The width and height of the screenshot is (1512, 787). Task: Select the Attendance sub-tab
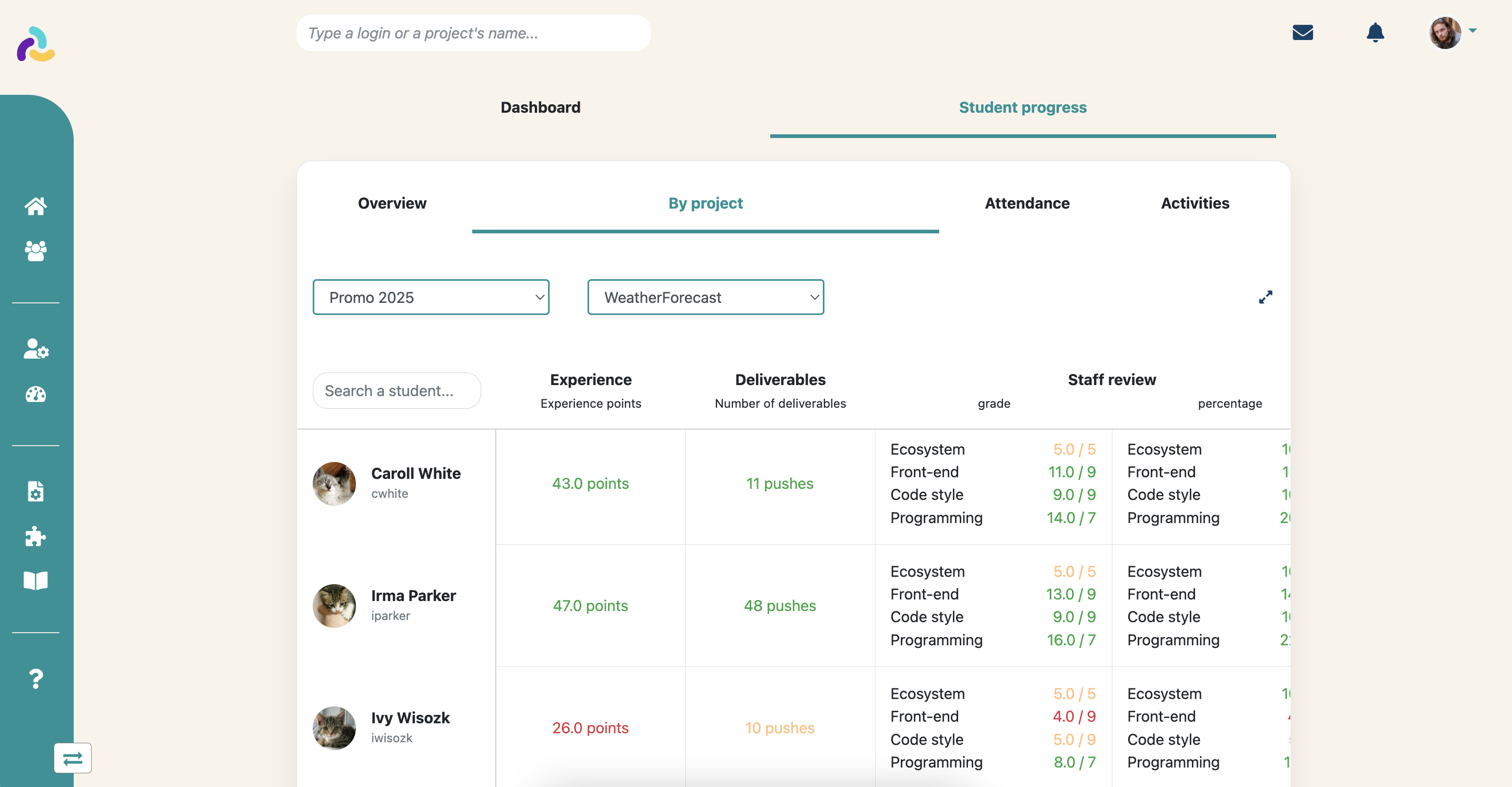(x=1027, y=203)
